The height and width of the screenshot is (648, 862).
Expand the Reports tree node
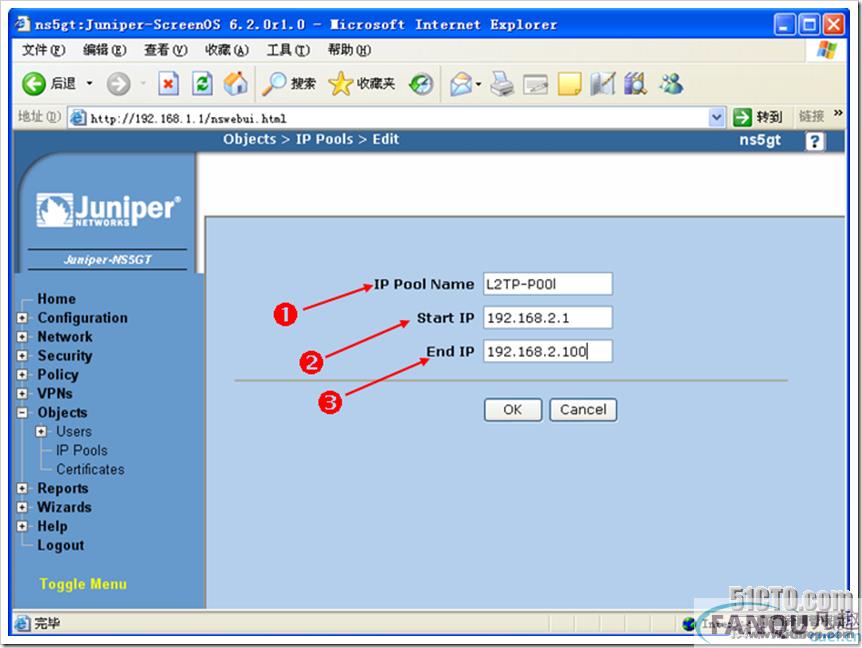click(x=22, y=489)
